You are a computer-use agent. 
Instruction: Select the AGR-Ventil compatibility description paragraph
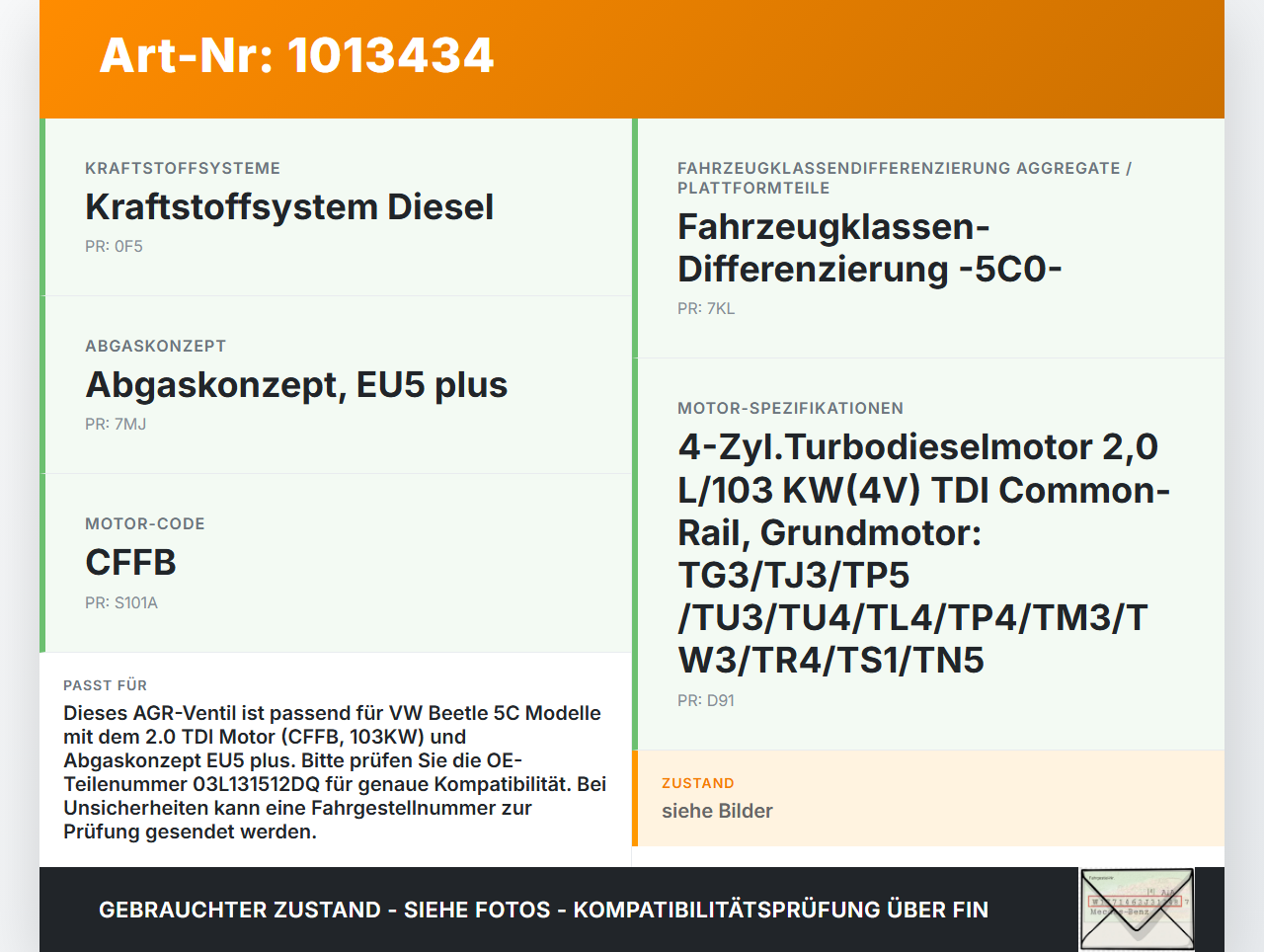tap(336, 772)
